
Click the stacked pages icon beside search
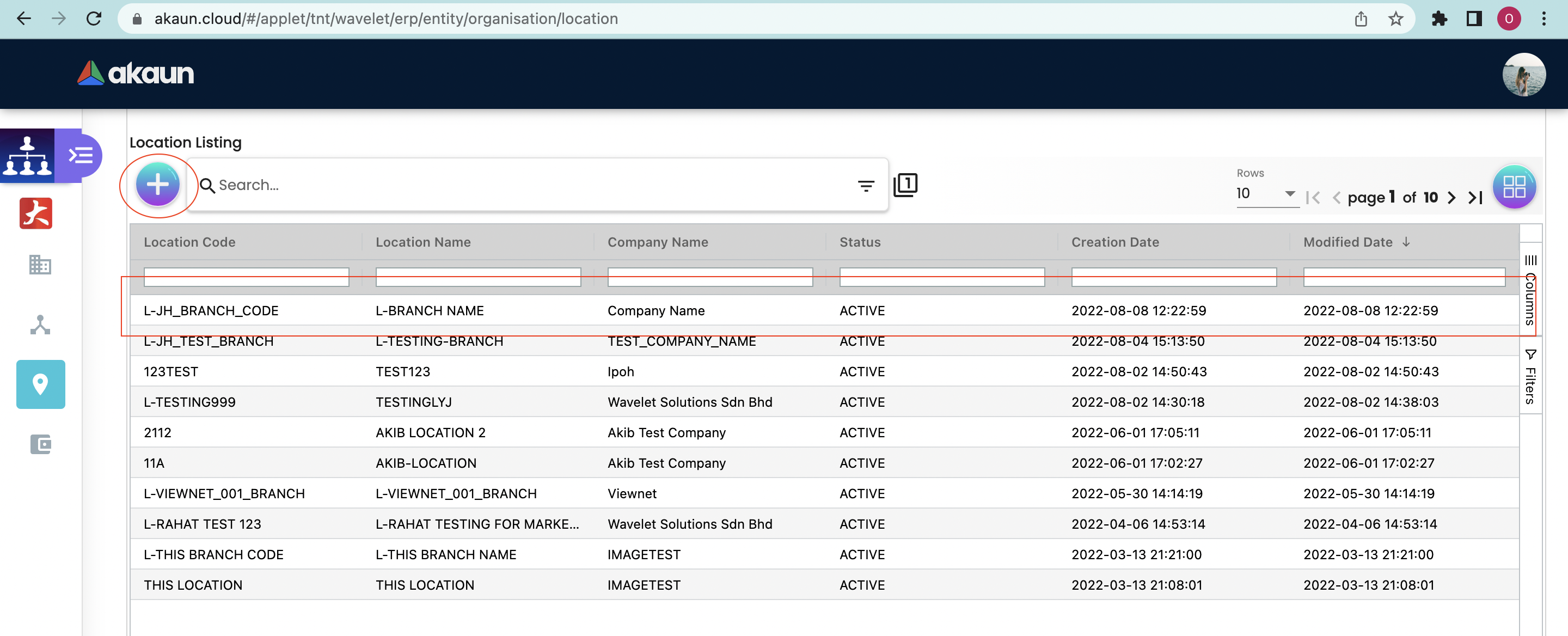pyautogui.click(x=905, y=185)
